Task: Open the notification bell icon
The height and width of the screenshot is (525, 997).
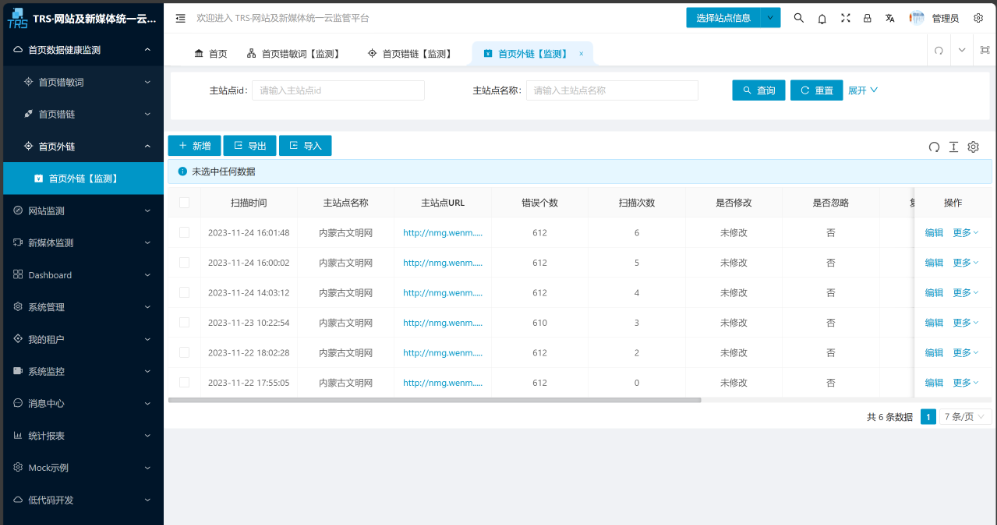Action: pyautogui.click(x=822, y=18)
